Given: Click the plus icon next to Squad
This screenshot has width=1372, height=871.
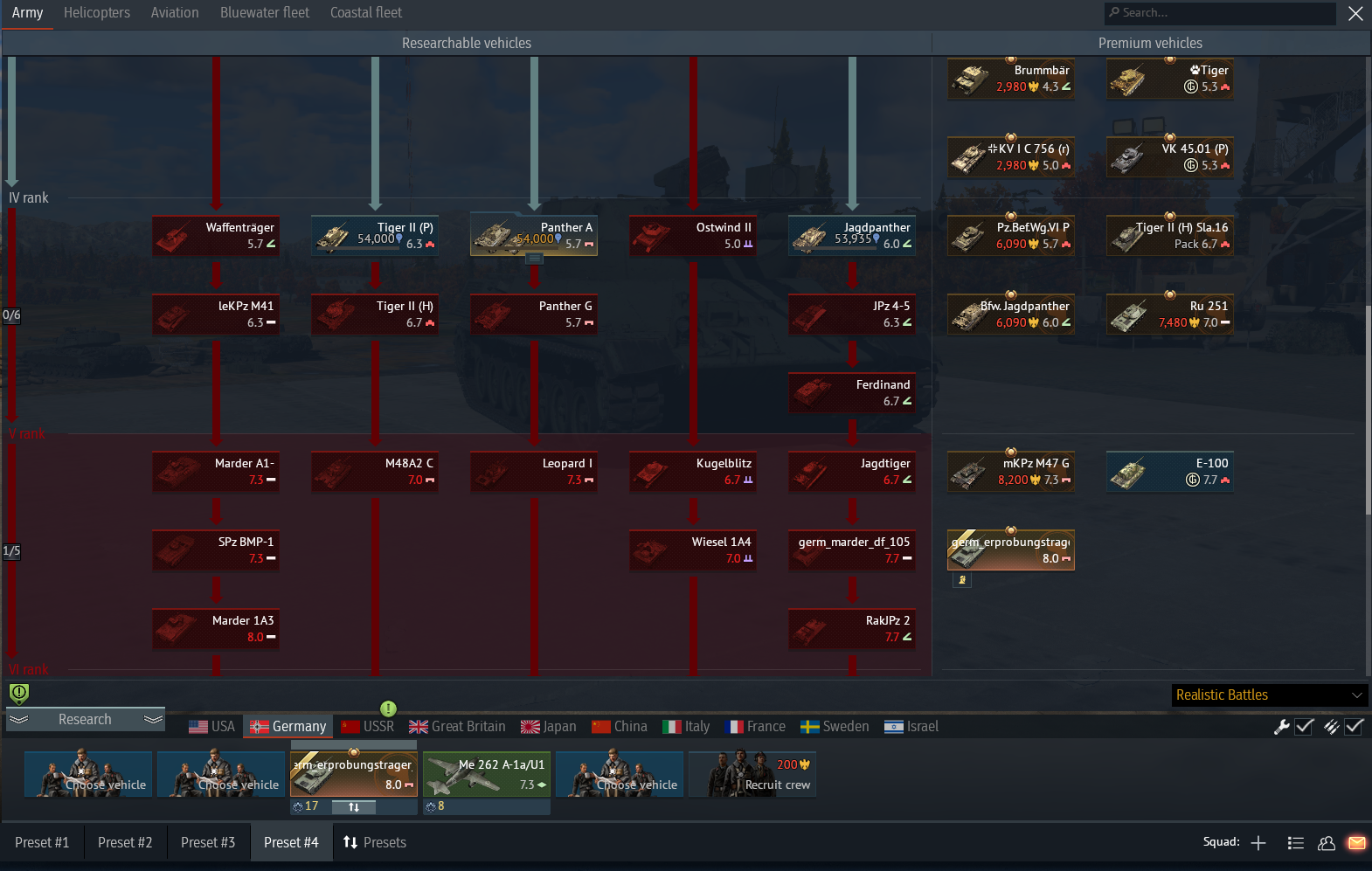Looking at the screenshot, I should (1258, 843).
